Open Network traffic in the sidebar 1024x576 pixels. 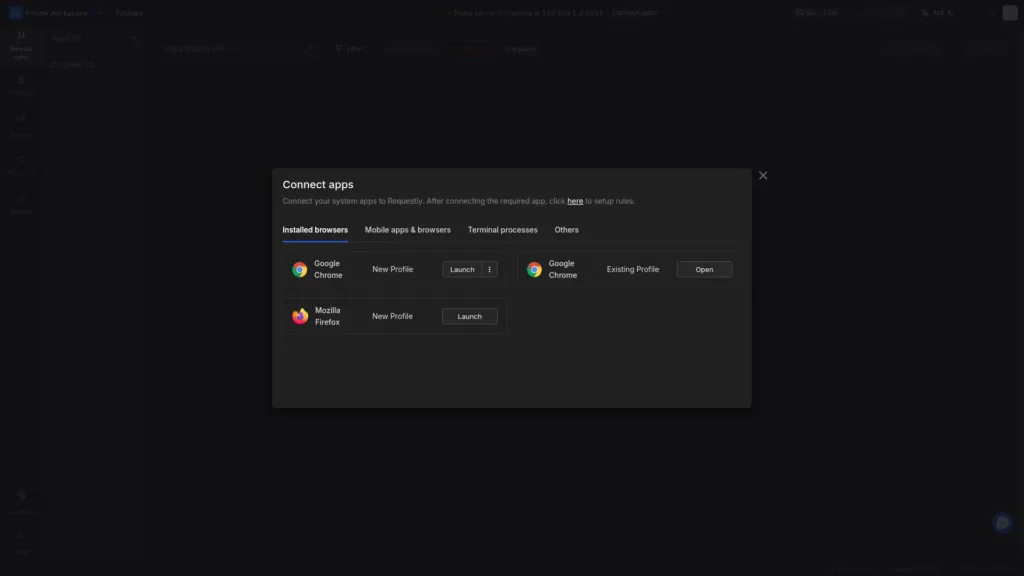(21, 45)
